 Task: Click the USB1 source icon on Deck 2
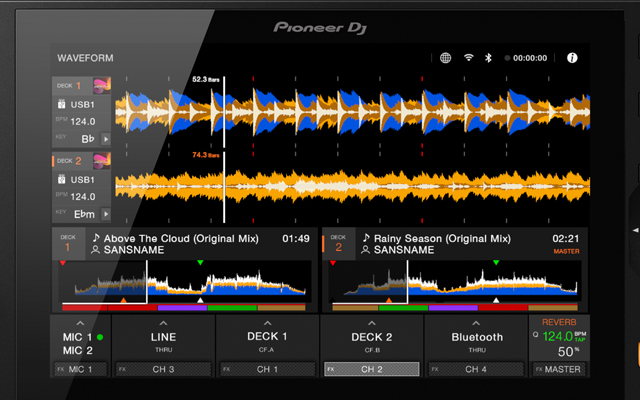[x=61, y=179]
